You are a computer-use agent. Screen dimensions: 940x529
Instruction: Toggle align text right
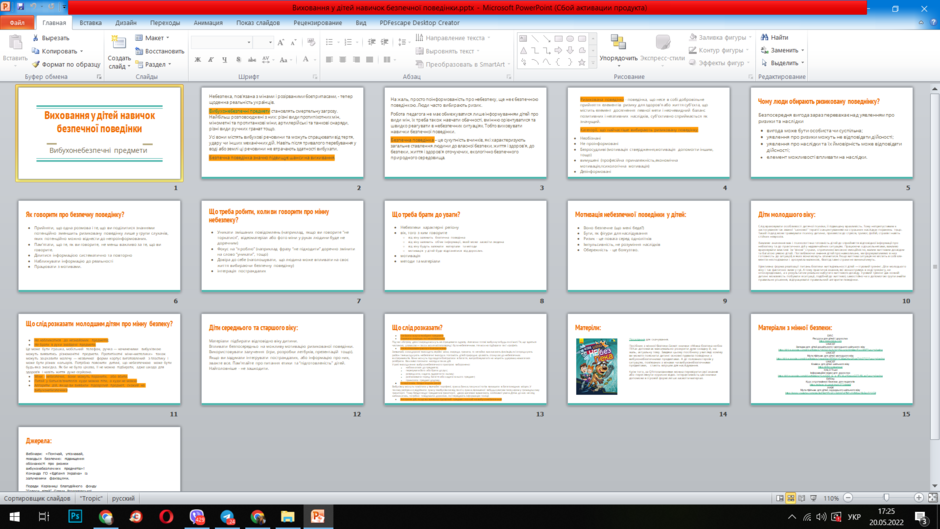(356, 60)
